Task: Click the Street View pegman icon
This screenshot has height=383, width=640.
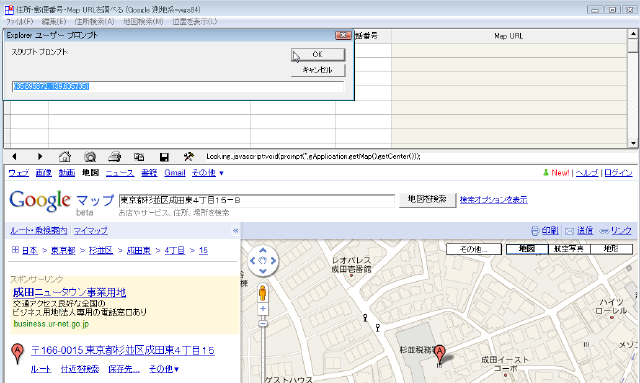Action: pyautogui.click(x=263, y=293)
